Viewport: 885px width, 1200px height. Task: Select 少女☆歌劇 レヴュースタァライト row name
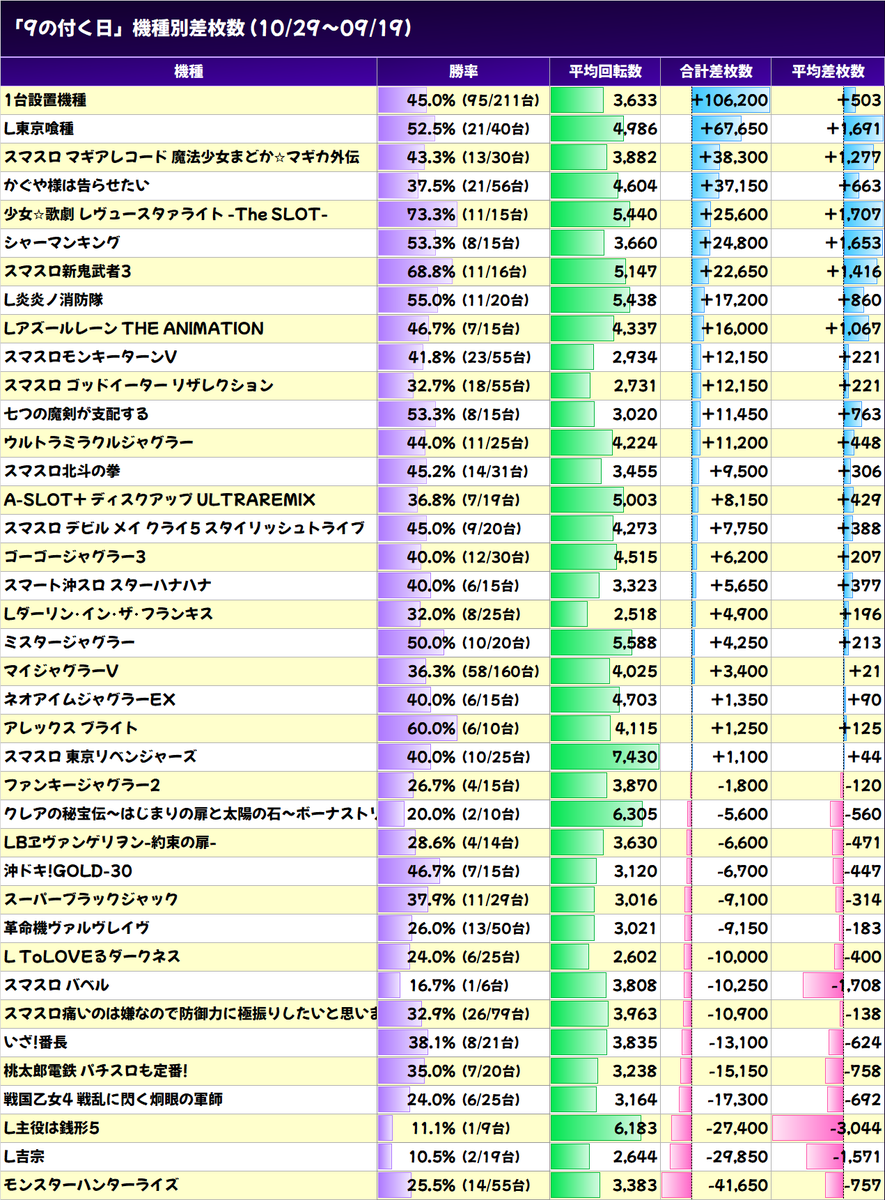click(x=167, y=214)
